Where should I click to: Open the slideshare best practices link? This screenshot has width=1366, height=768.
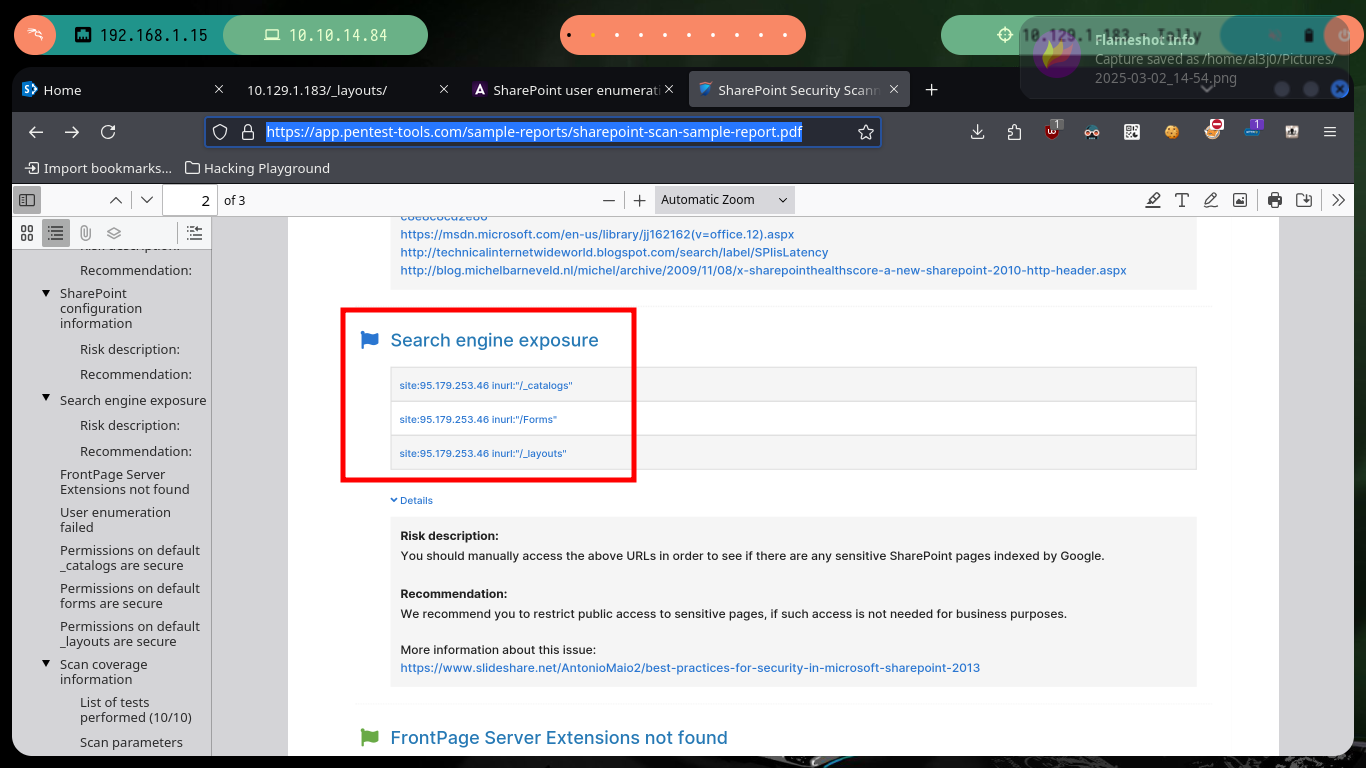tap(690, 667)
